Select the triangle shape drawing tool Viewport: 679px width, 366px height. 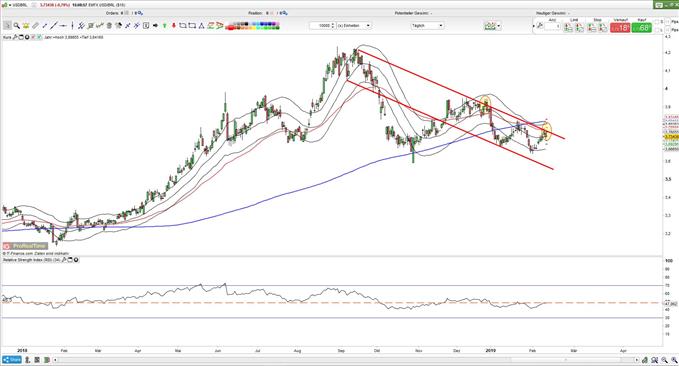(x=201, y=26)
